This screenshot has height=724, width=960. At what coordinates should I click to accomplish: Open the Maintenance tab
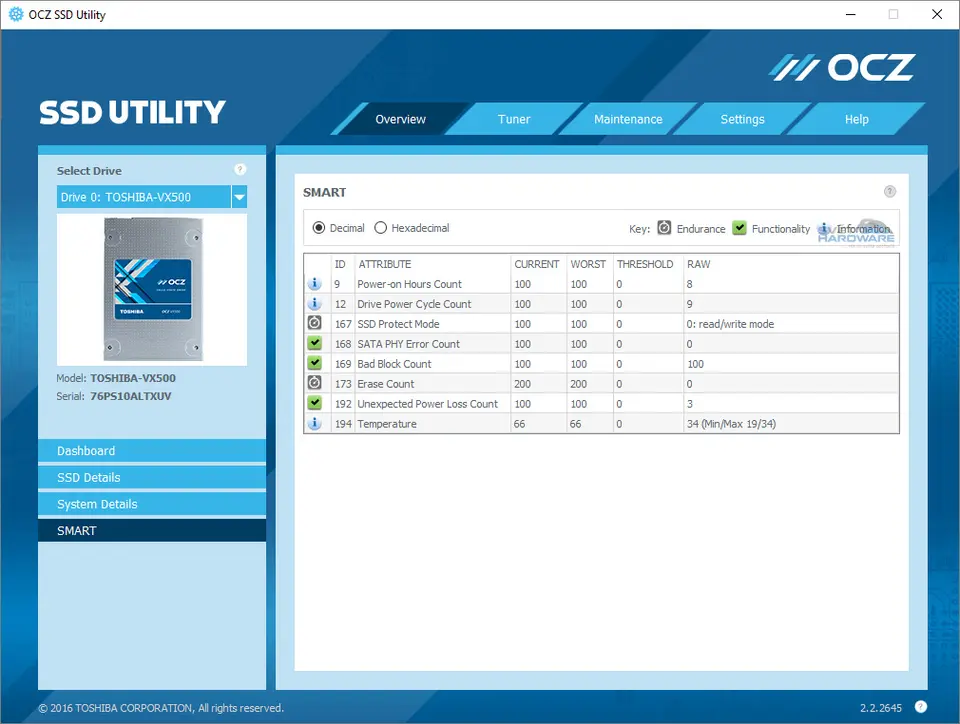tap(628, 119)
